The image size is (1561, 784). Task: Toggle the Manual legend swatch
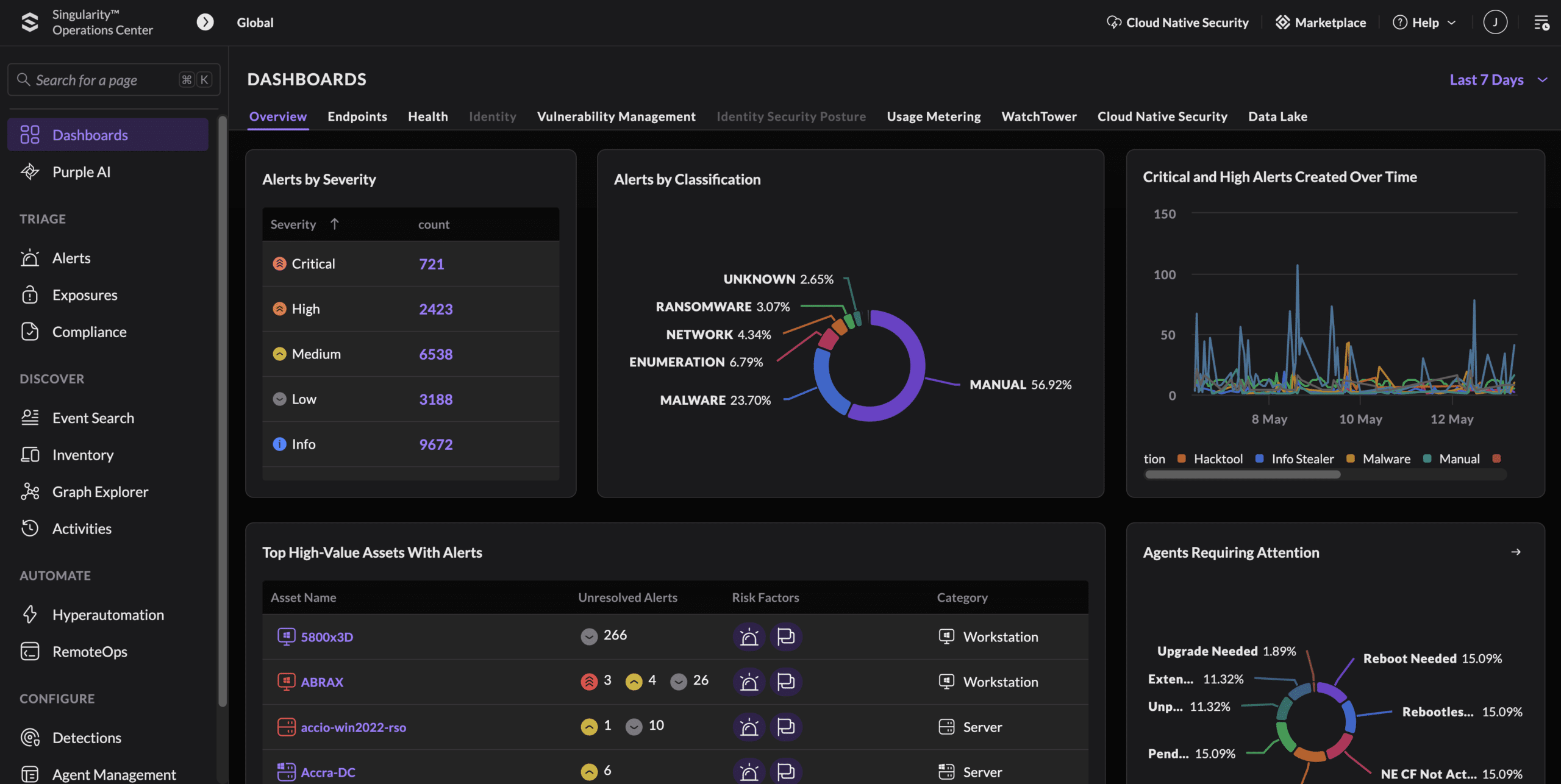tap(1427, 458)
